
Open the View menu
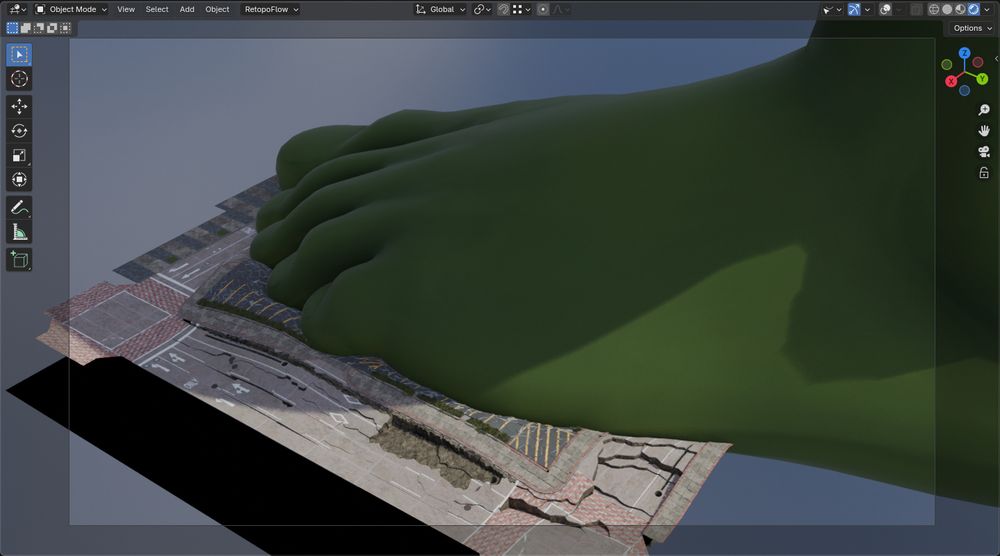tap(126, 10)
